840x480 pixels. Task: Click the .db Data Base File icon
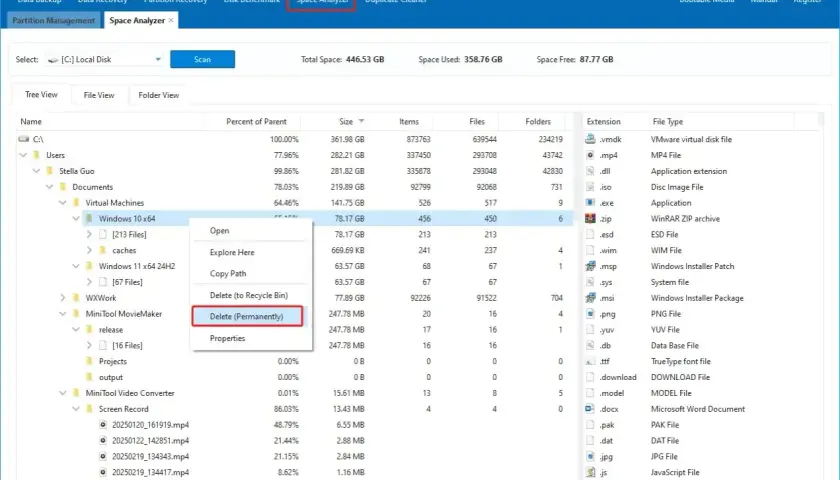(x=590, y=346)
